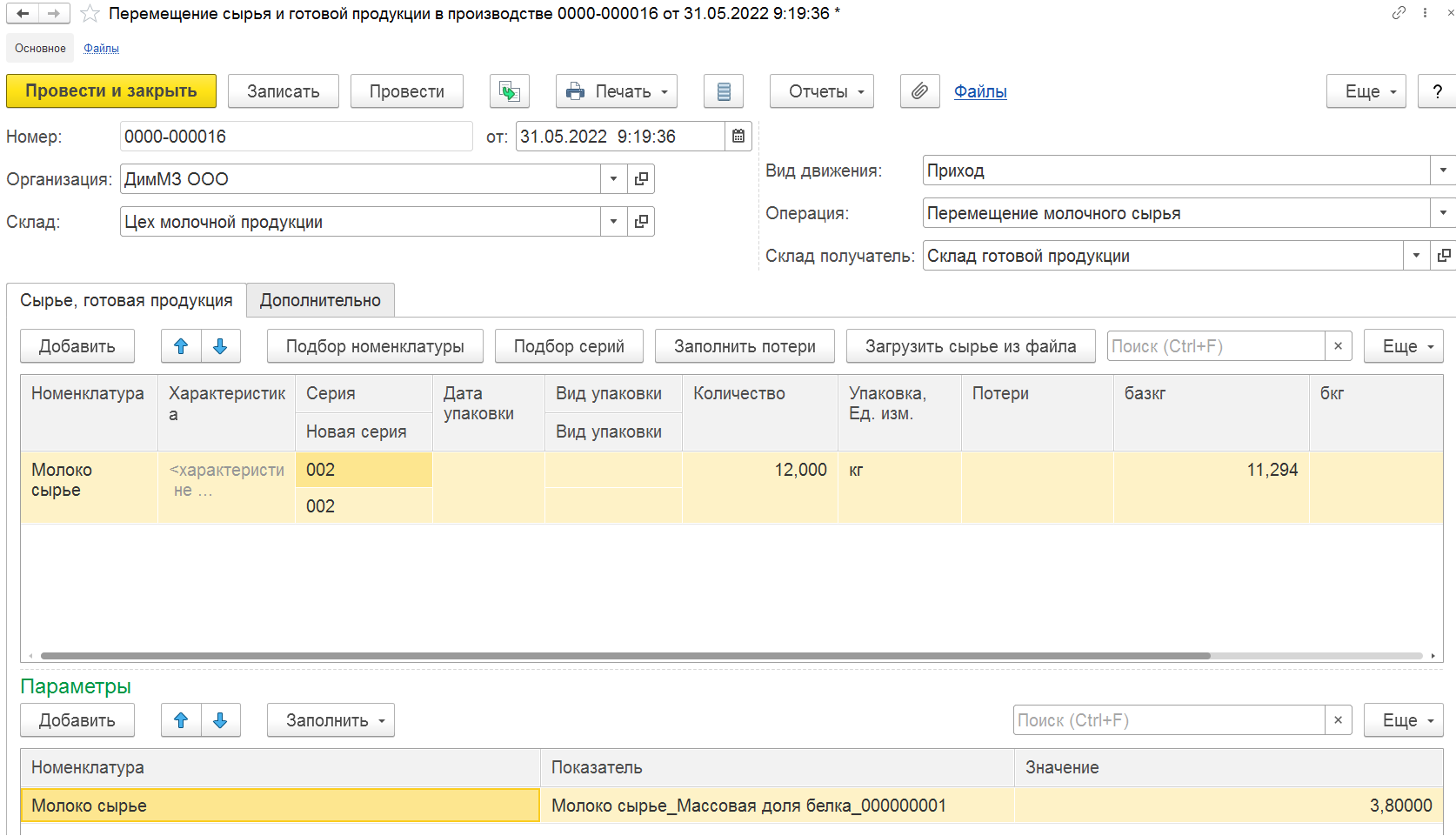Viewport: 1456px width, 836px height.
Task: Open the Склад record with the open icon
Action: pyautogui.click(x=641, y=222)
